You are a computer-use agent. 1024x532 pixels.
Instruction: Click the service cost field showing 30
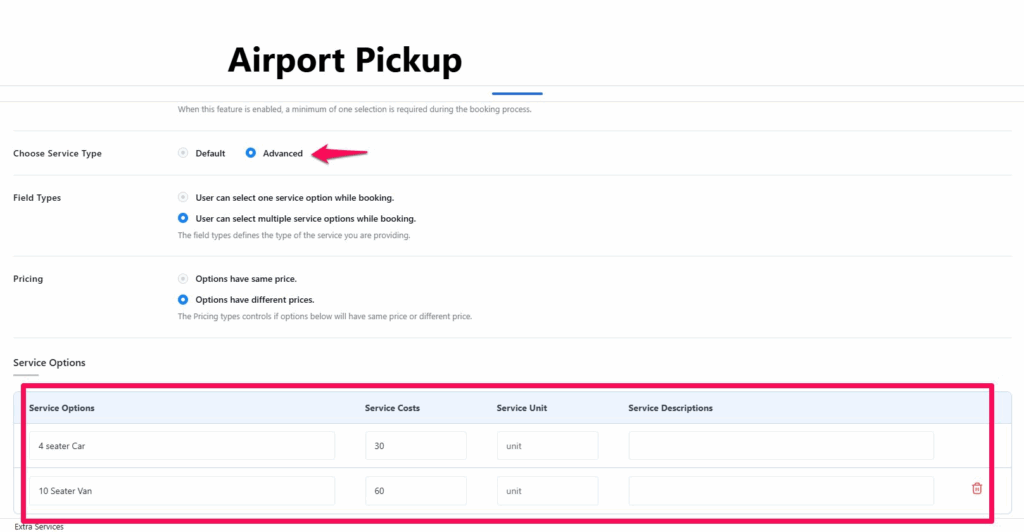415,446
